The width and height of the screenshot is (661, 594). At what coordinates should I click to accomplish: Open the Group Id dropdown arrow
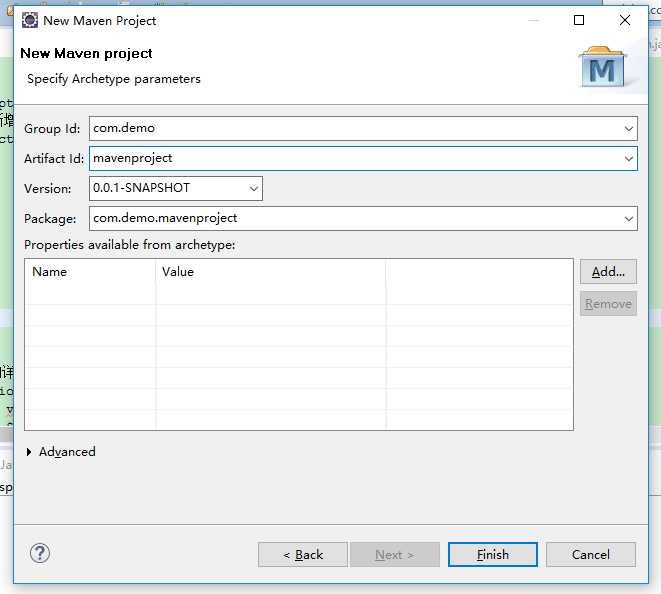(629, 129)
